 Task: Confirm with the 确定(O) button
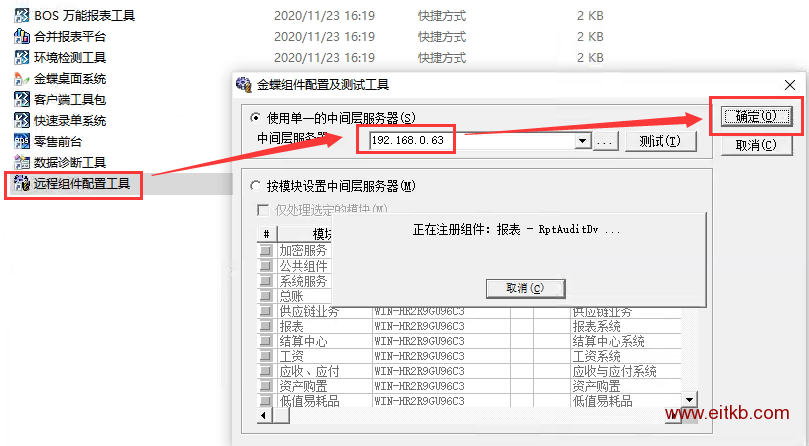click(x=756, y=116)
